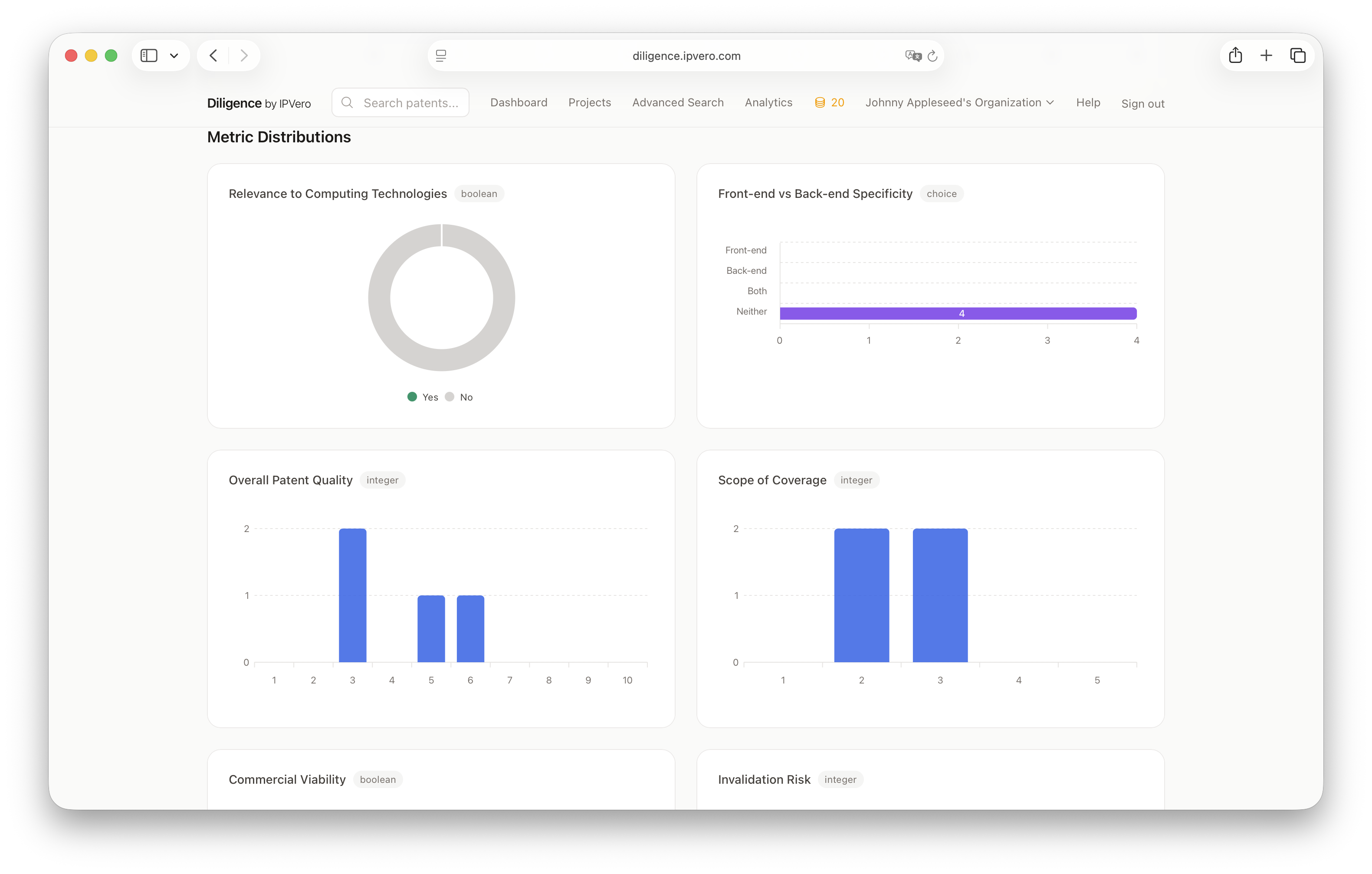Click the search patents magnifier icon
Viewport: 1372px width, 874px height.
(x=347, y=102)
